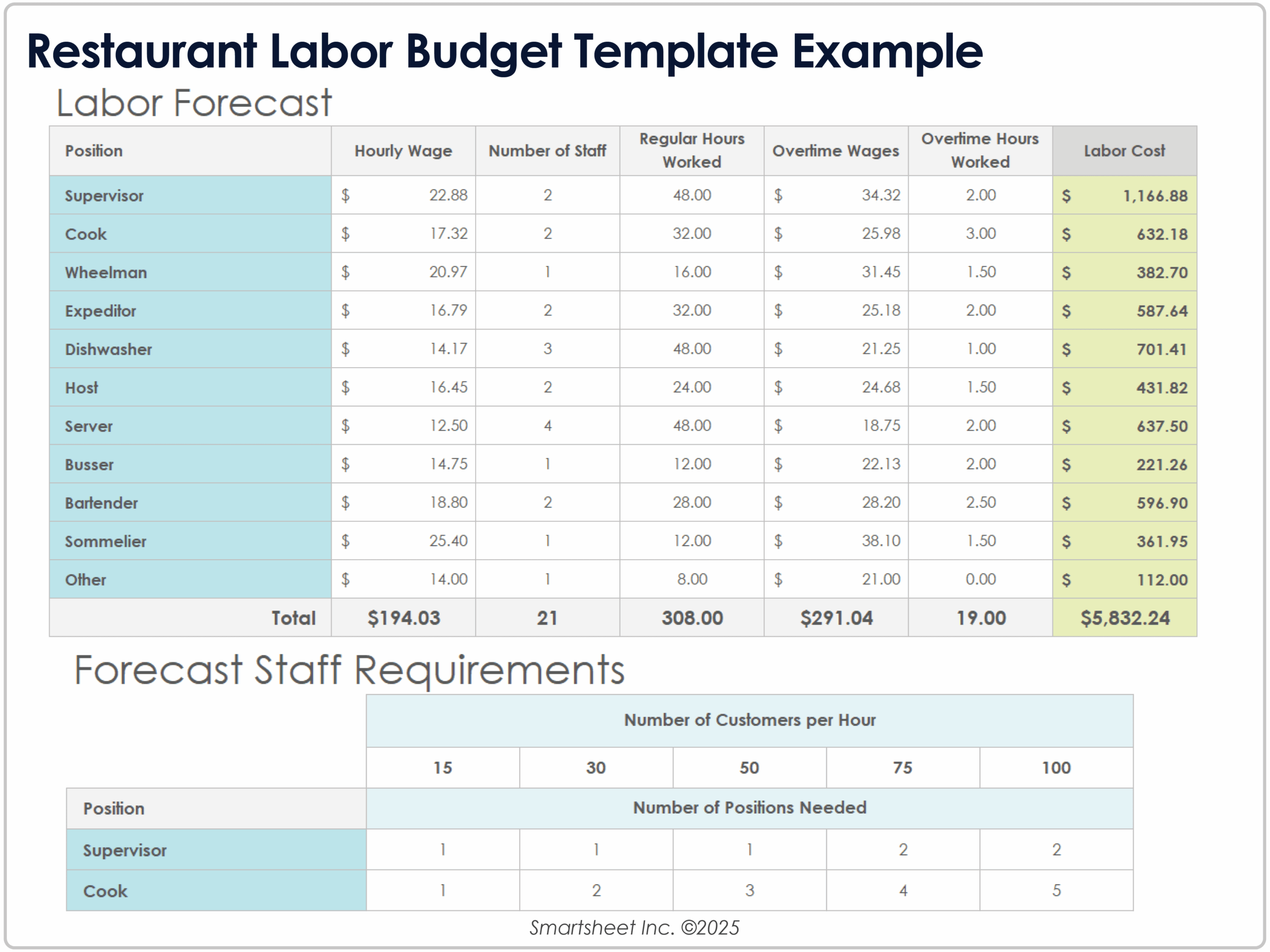Select the Smartsheet Inc. copyright text
The height and width of the screenshot is (952, 1270).
point(635,927)
